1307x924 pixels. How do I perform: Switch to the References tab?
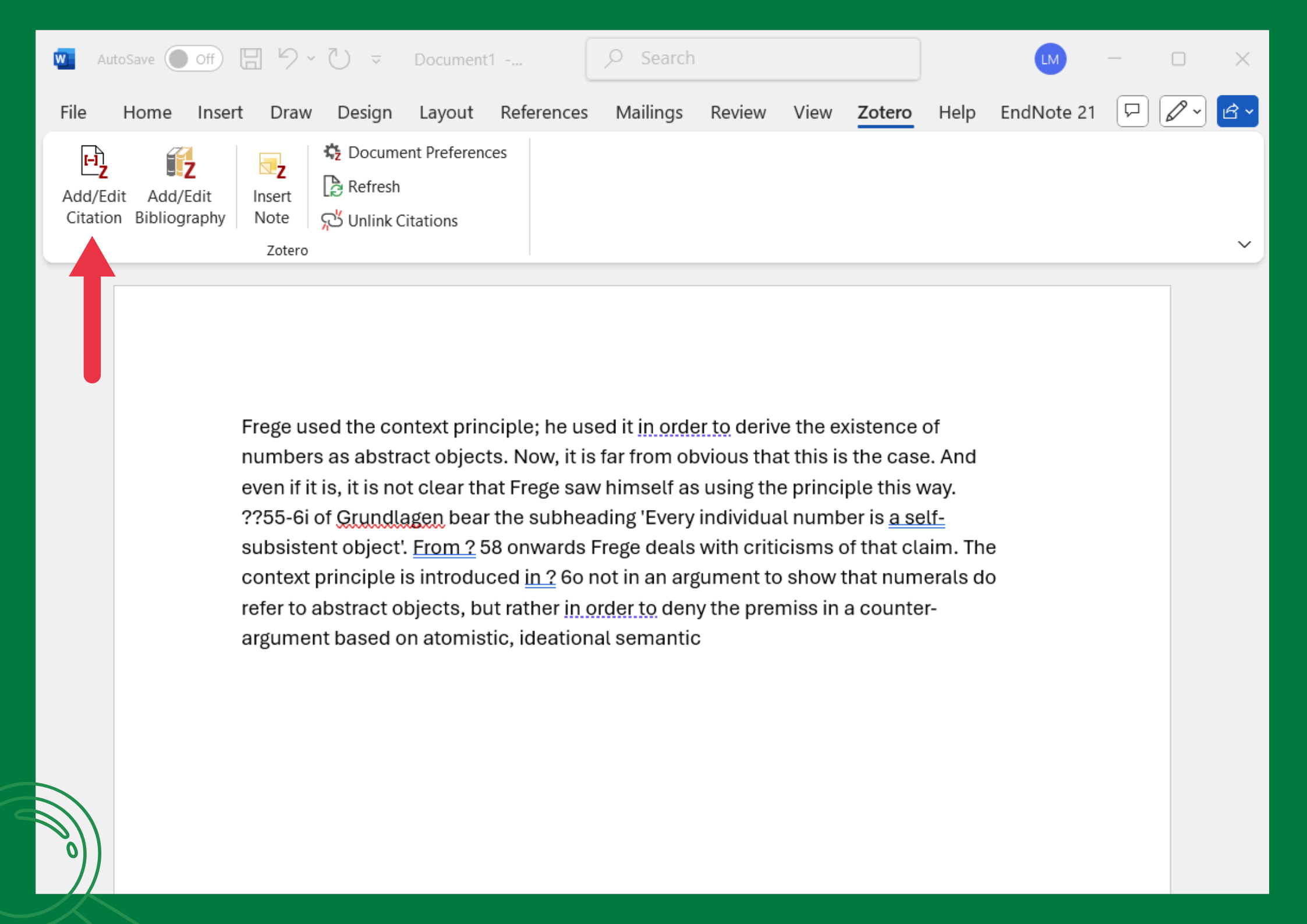[x=544, y=112]
